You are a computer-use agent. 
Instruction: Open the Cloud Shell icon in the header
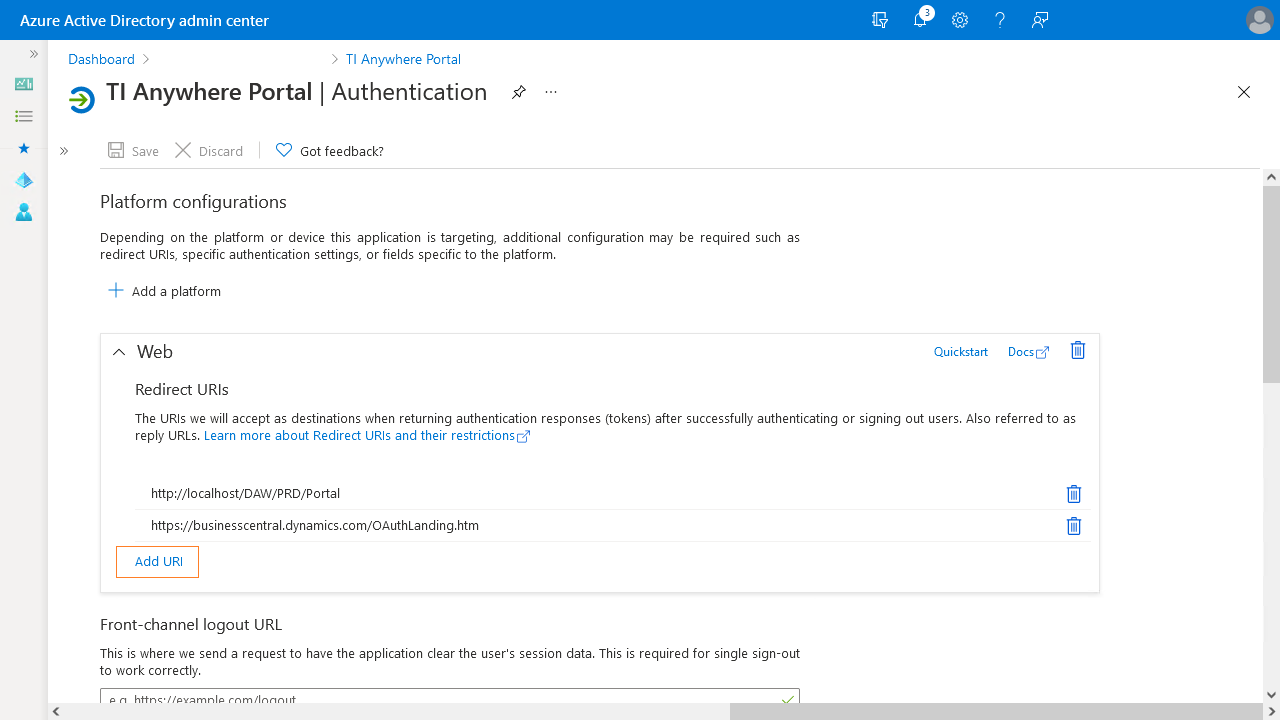880,20
